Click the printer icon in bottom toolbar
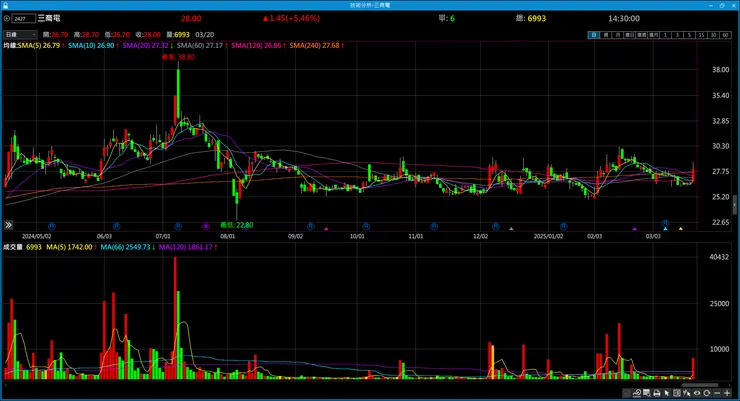 tap(656, 393)
